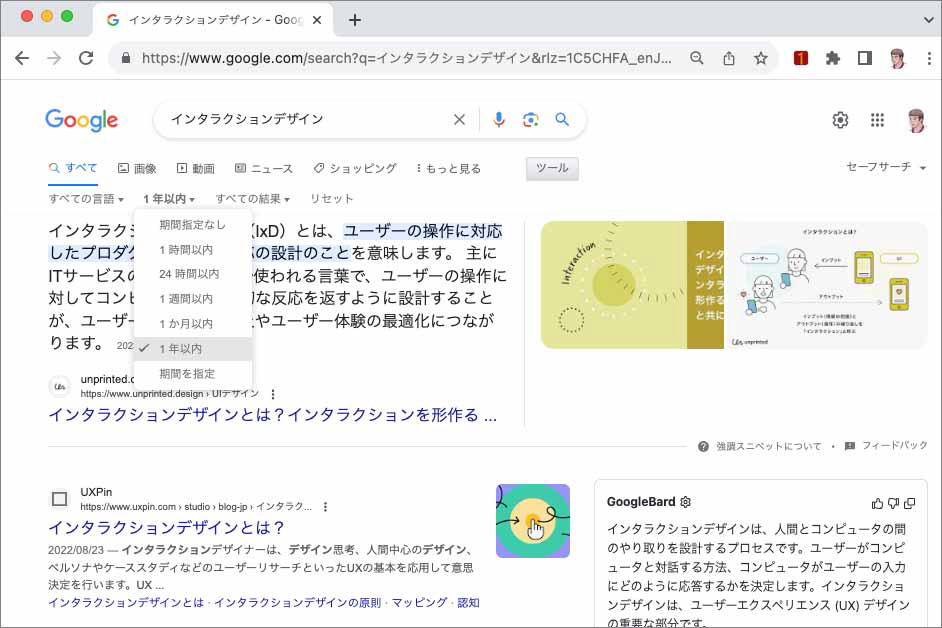The height and width of the screenshot is (628, 942).
Task: Open the Google apps grid
Action: pyautogui.click(x=877, y=119)
